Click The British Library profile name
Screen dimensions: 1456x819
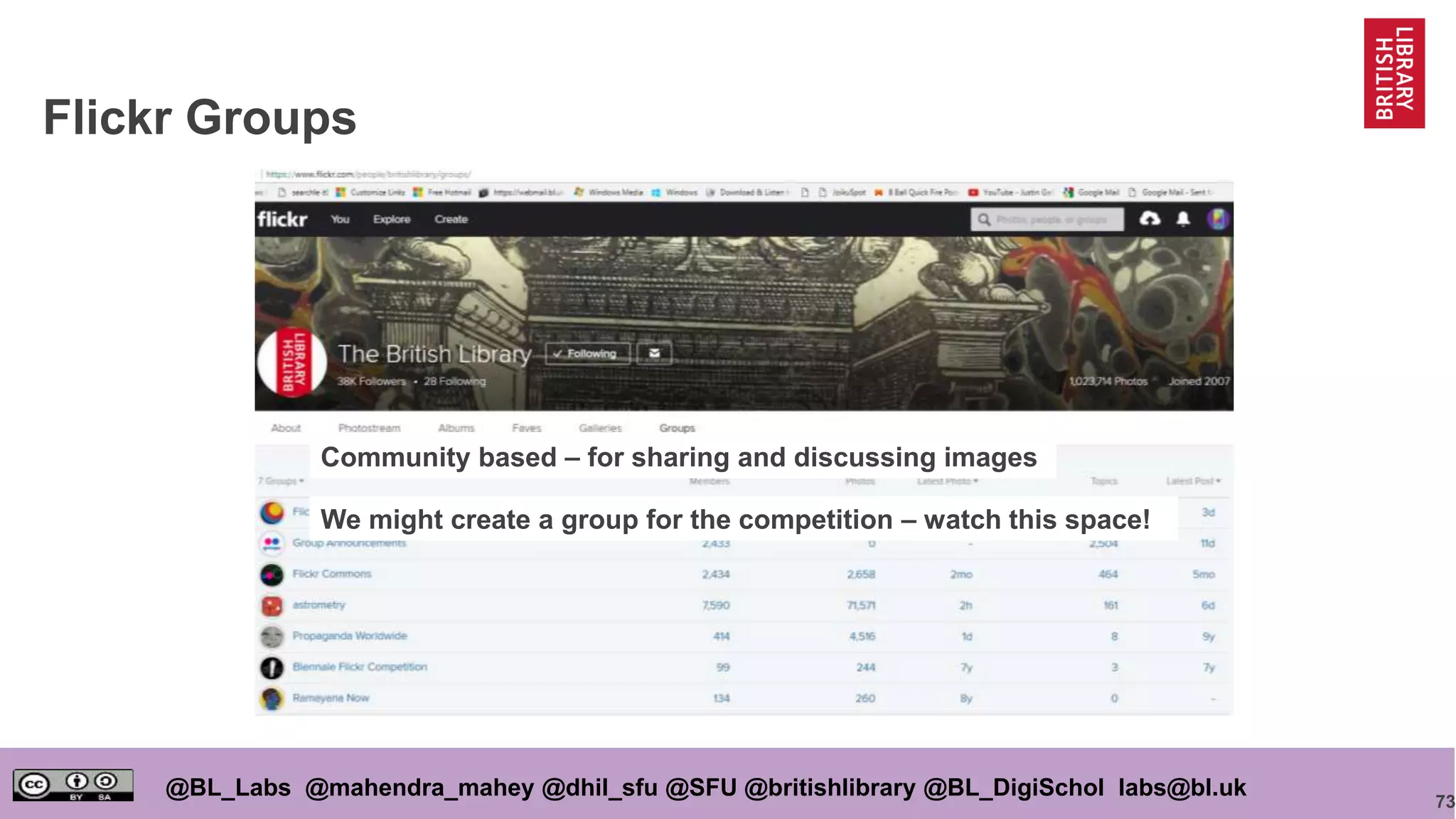click(x=434, y=353)
